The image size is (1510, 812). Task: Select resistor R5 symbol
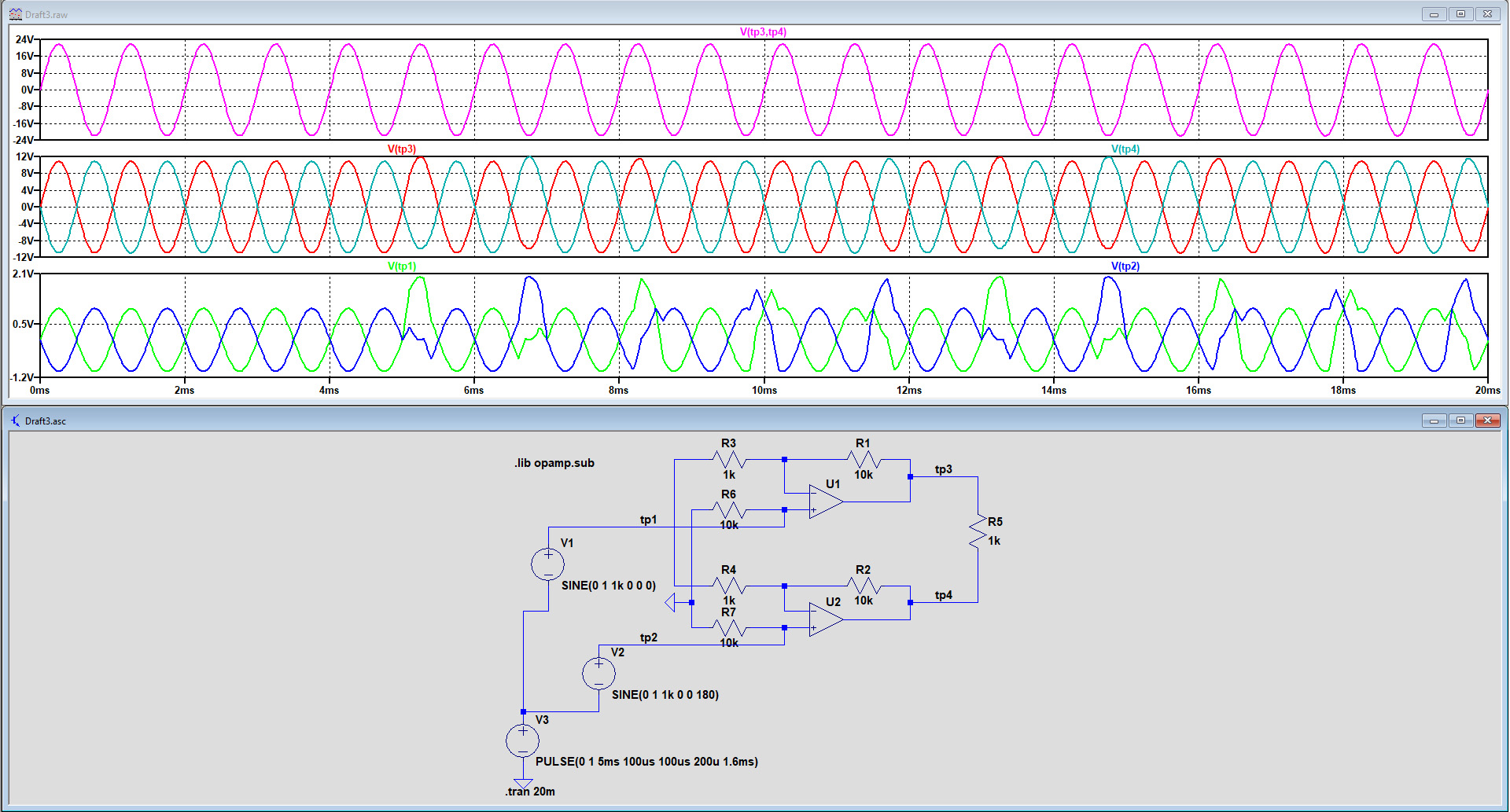pos(978,532)
